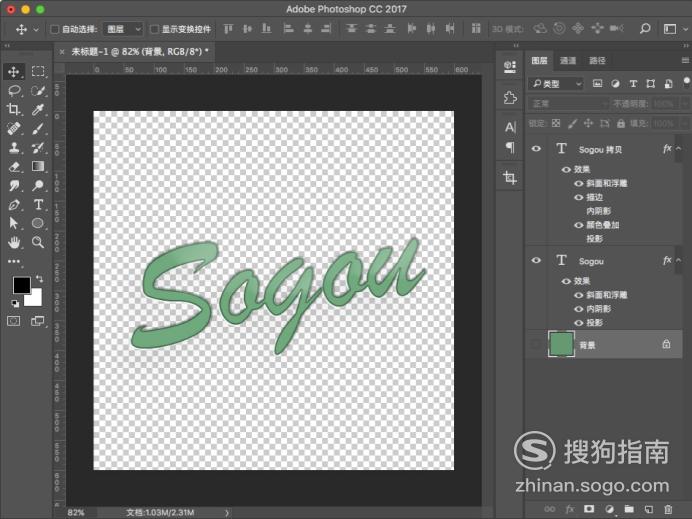This screenshot has width=692, height=519.
Task: Select the Rectangular Marquee tool
Action: (x=38, y=71)
